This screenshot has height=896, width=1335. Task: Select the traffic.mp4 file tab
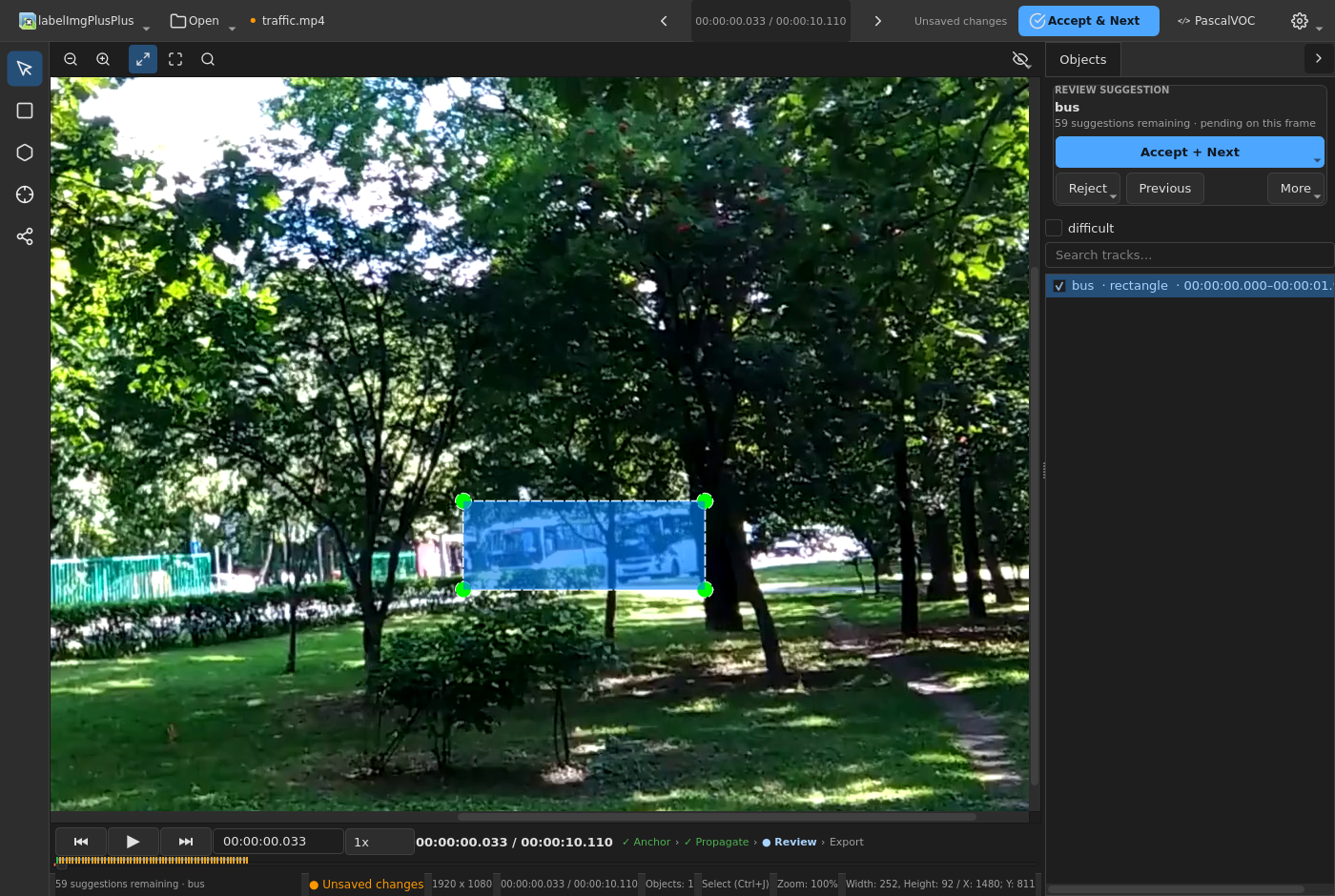tap(287, 21)
